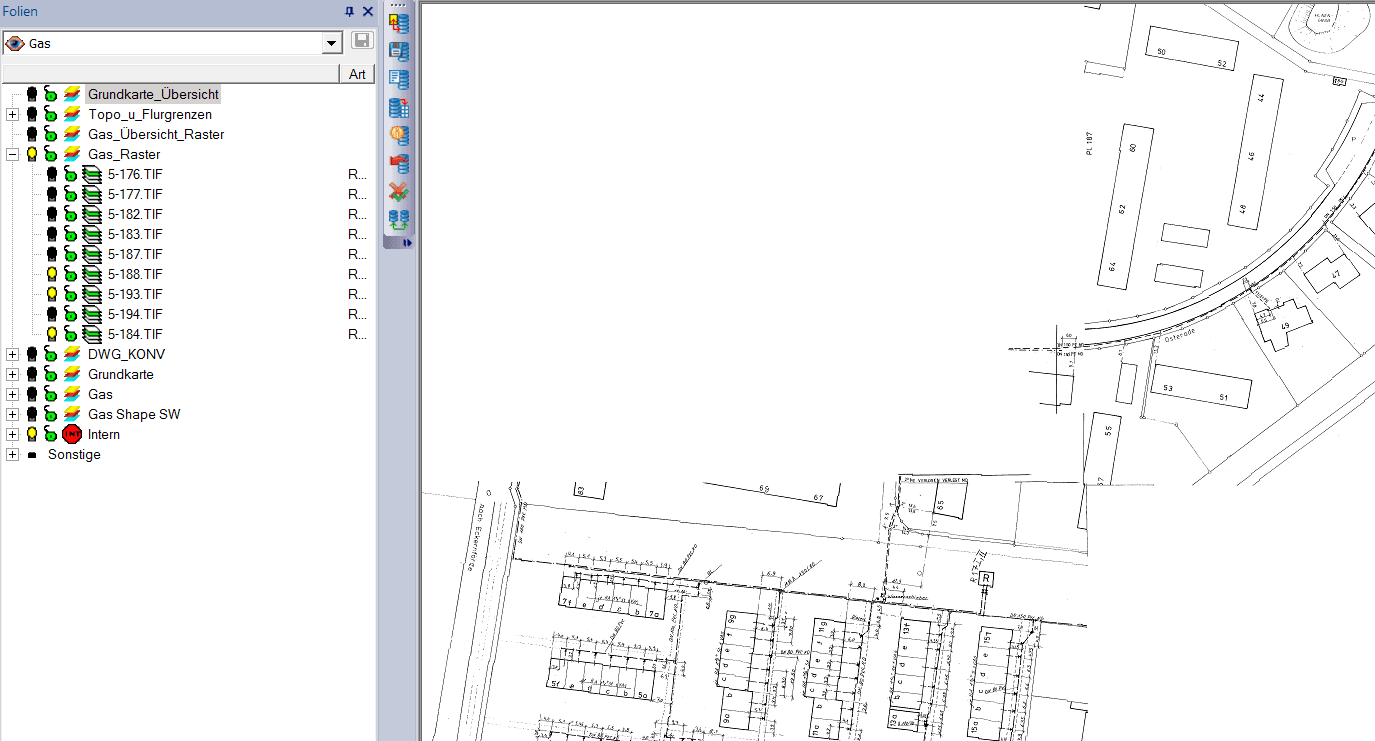Click the green lock icon of 5-177.TIF

(x=70, y=194)
